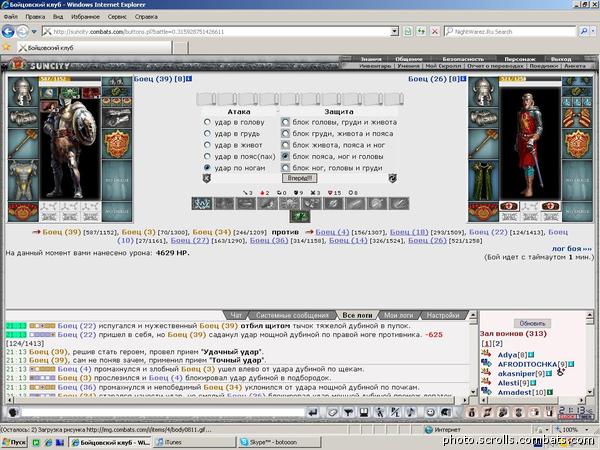Select attack 'удар в пояс(пах)'

207,157
